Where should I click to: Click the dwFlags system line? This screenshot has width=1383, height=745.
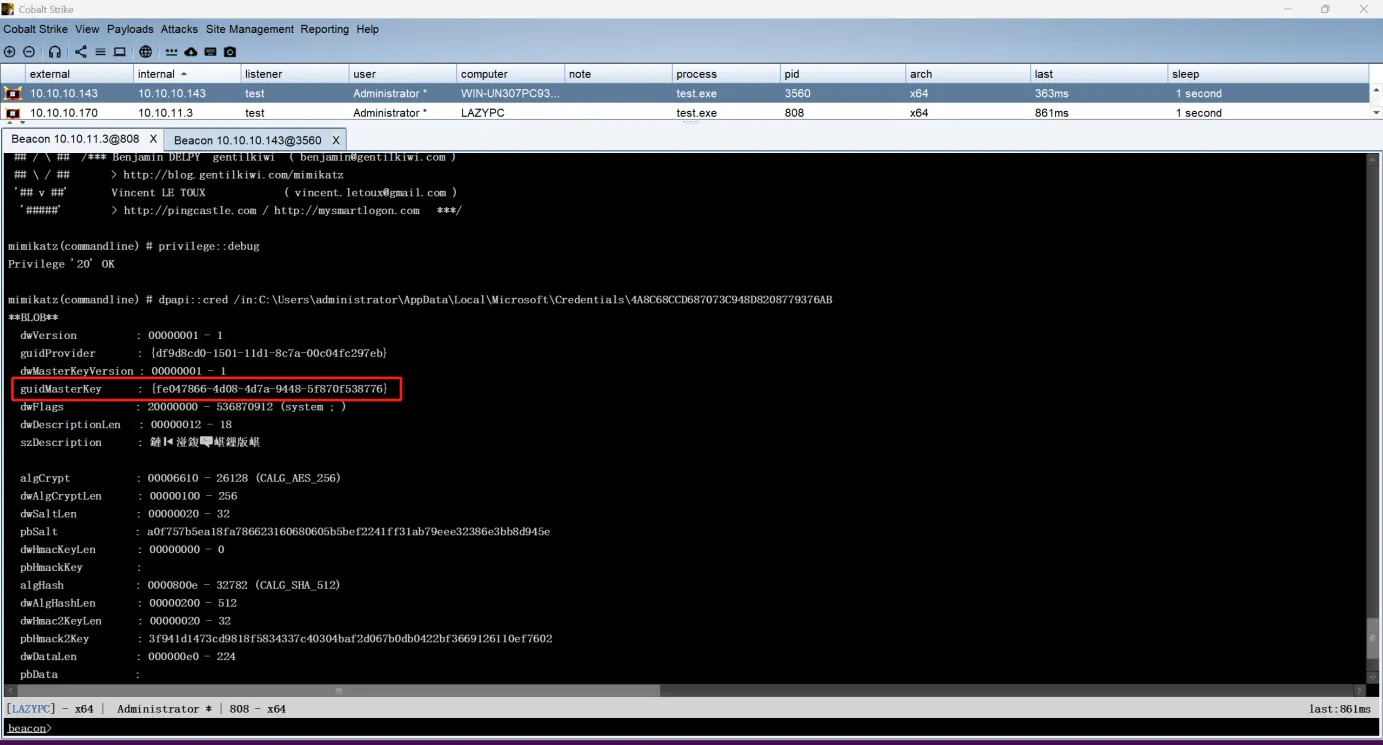pos(183,407)
